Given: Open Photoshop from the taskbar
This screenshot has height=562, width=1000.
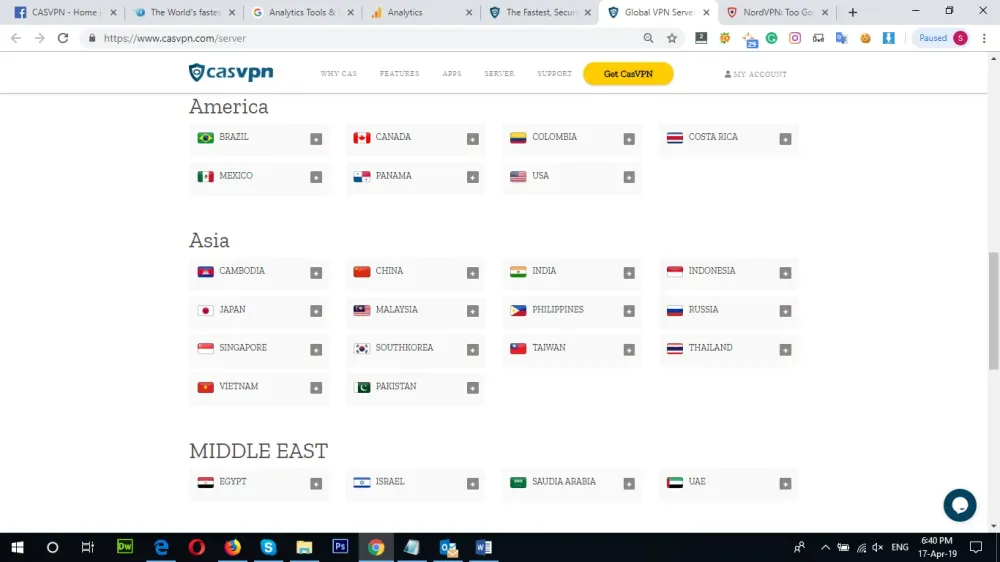Looking at the screenshot, I should pos(340,547).
